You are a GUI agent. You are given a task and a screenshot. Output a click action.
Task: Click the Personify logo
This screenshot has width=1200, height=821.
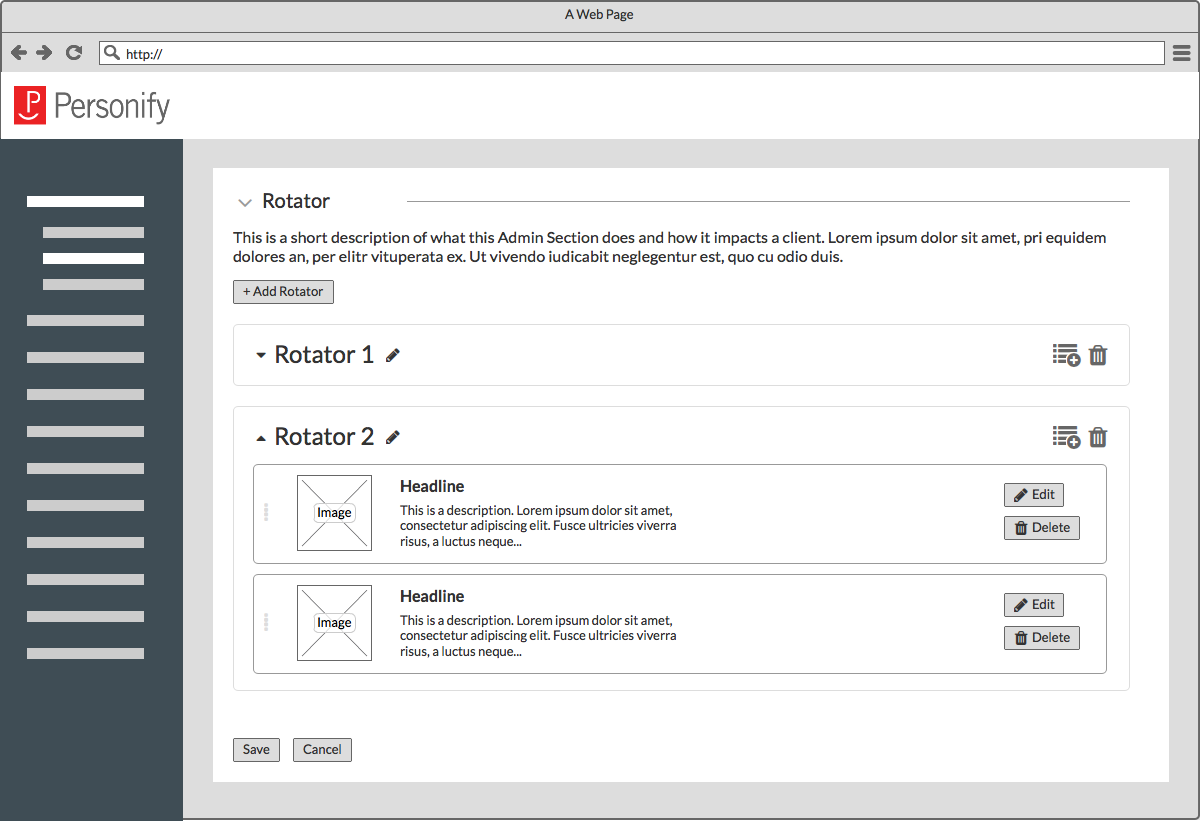tap(92, 106)
